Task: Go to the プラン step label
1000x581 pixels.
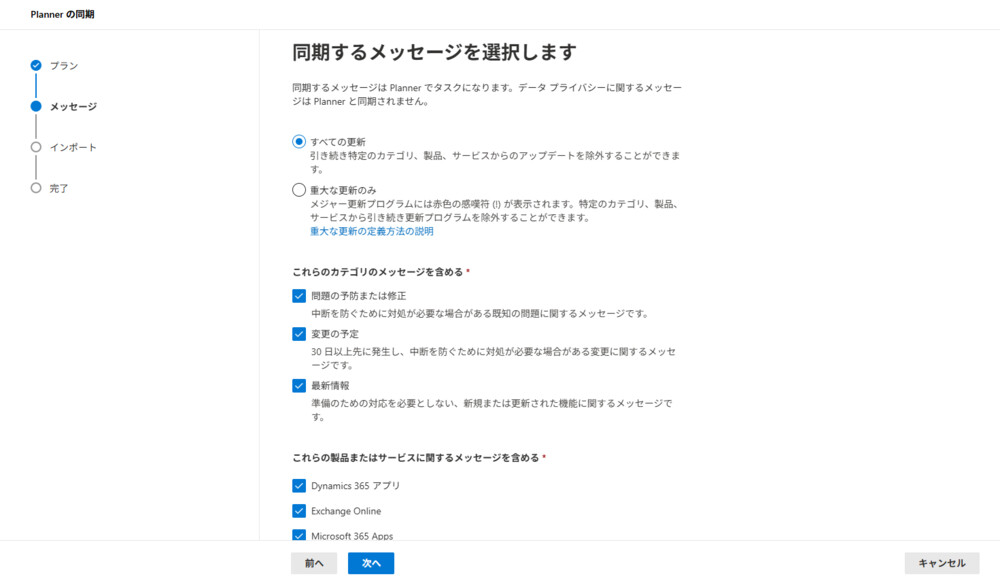Action: click(64, 66)
